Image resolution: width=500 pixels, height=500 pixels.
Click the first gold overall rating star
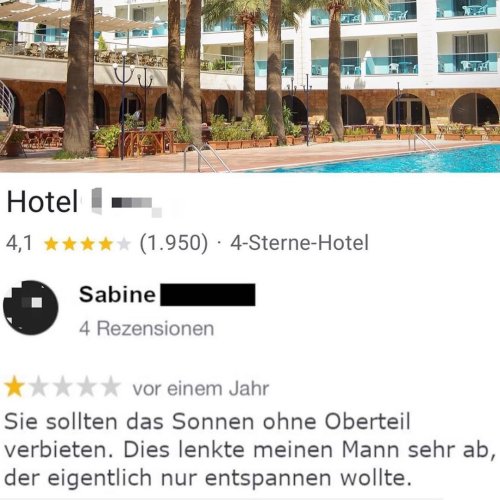click(x=51, y=244)
